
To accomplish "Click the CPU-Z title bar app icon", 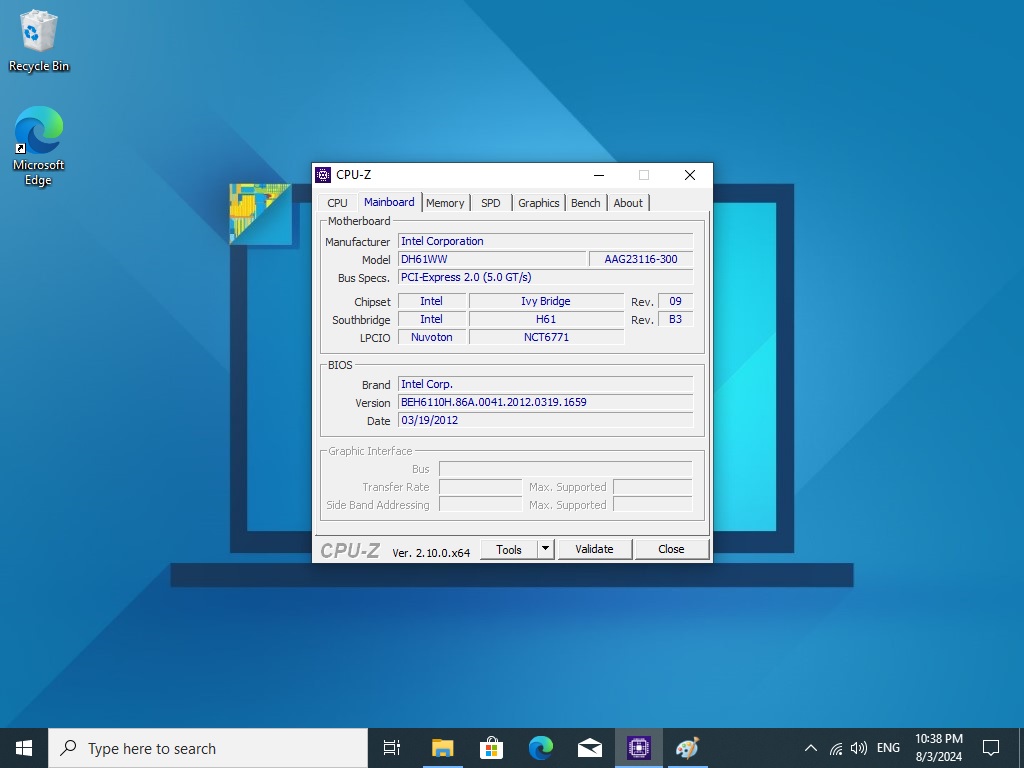I will pos(323,175).
